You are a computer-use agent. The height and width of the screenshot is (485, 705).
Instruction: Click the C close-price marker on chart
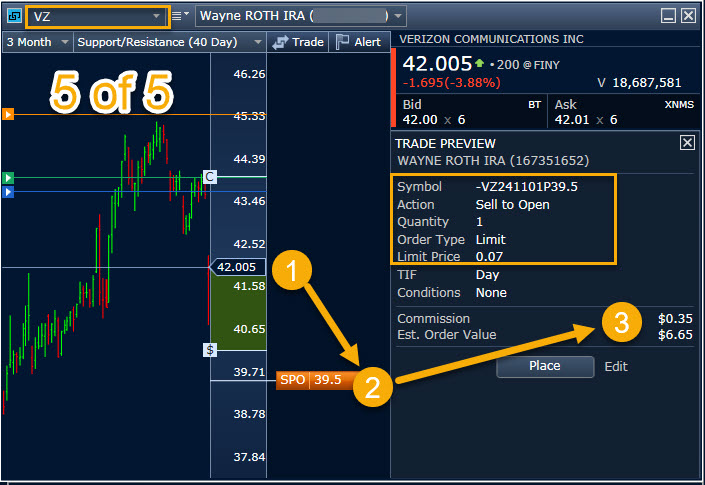click(209, 177)
